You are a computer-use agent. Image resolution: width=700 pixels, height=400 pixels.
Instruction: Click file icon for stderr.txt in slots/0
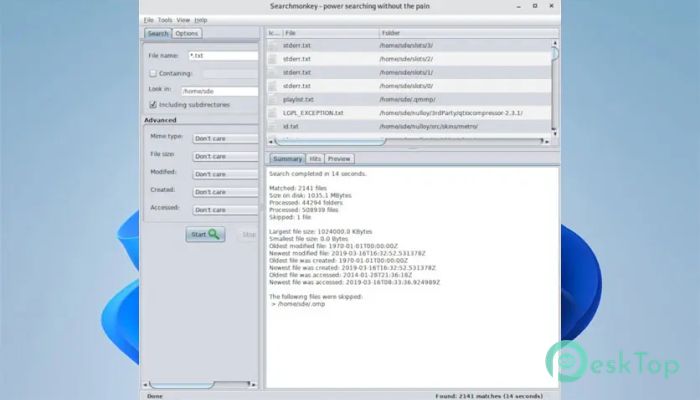(x=273, y=86)
